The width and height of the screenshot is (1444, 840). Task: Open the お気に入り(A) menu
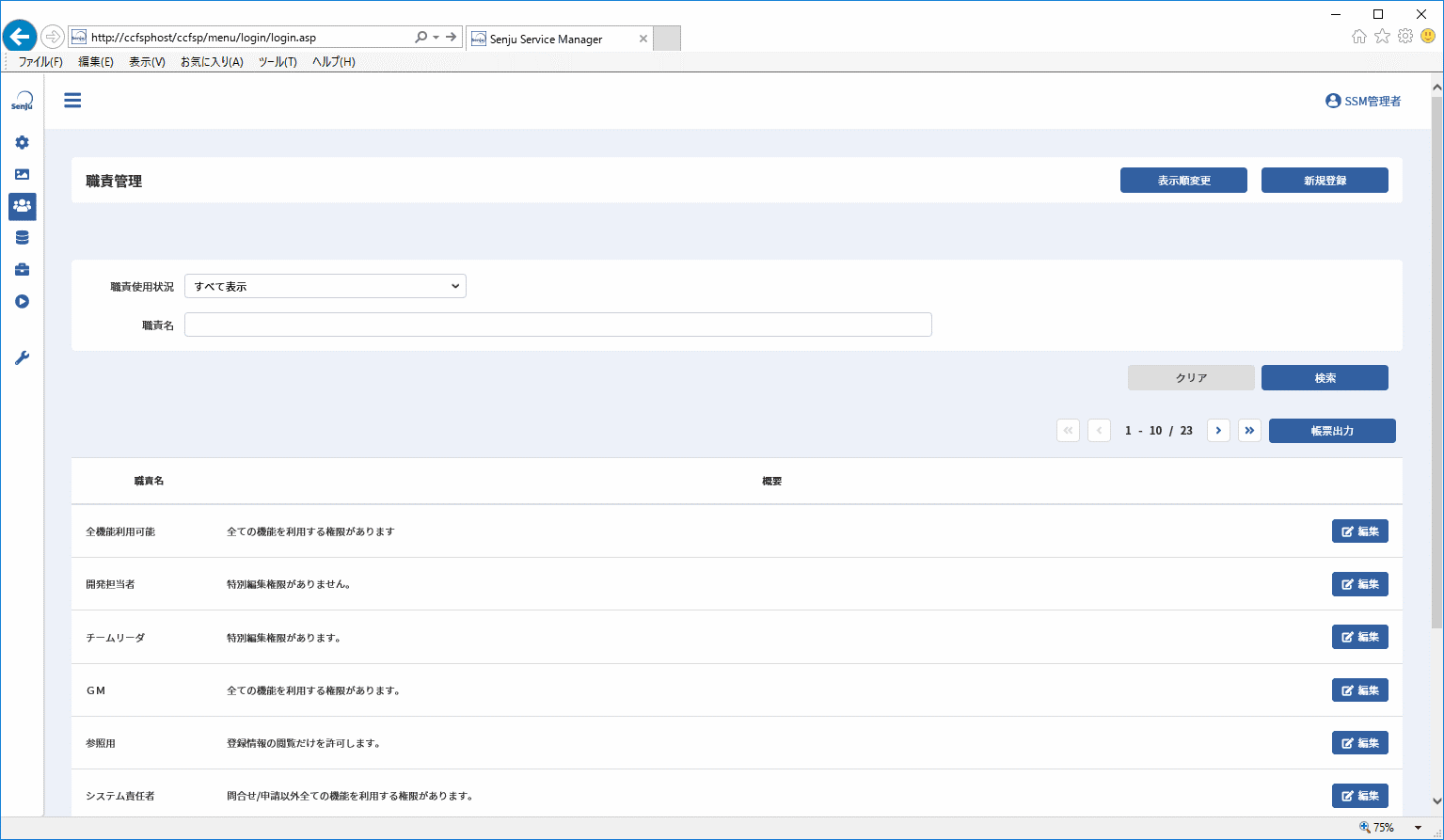pos(212,62)
